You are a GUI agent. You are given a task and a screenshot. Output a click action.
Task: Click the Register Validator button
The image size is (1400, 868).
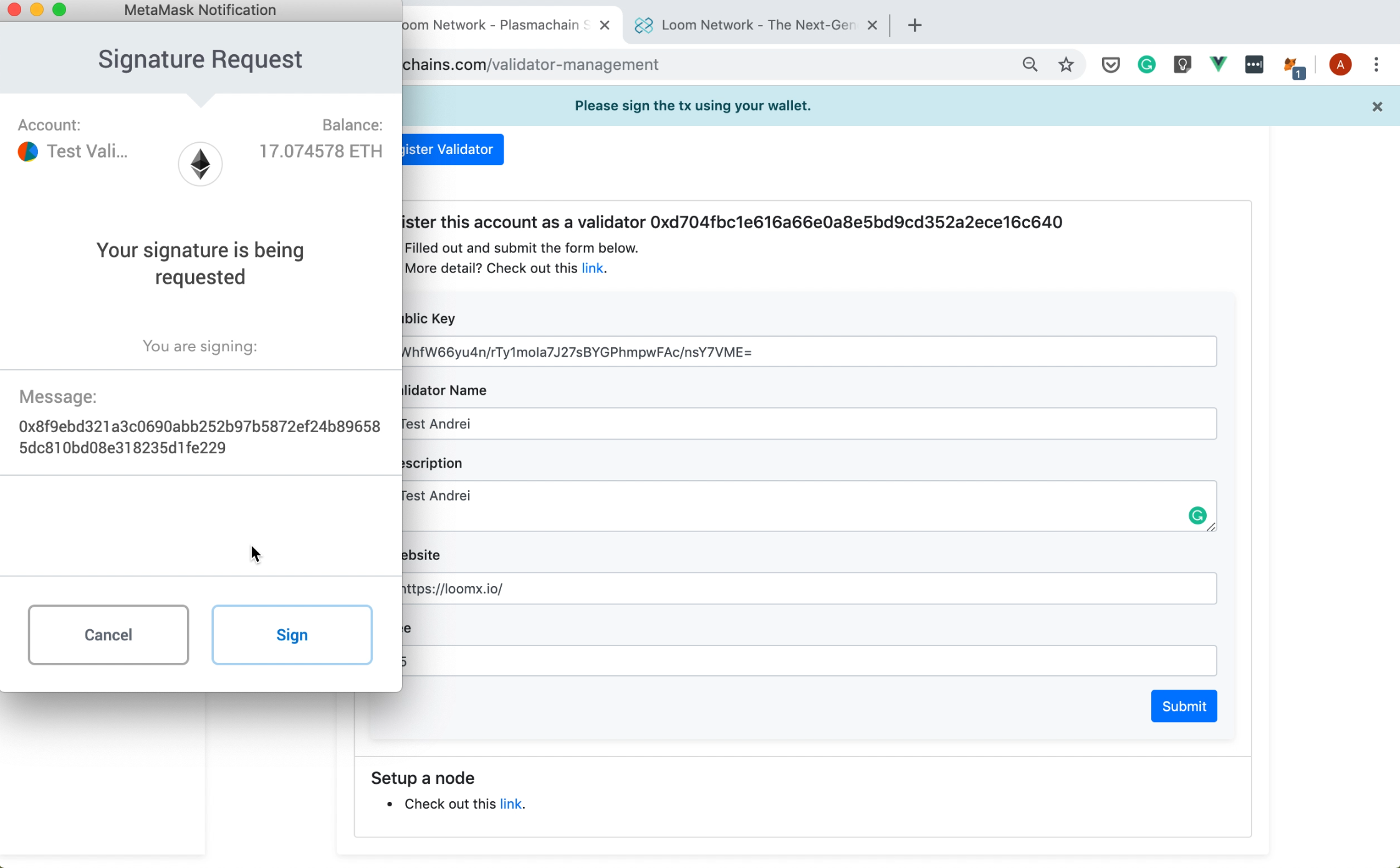[453, 150]
